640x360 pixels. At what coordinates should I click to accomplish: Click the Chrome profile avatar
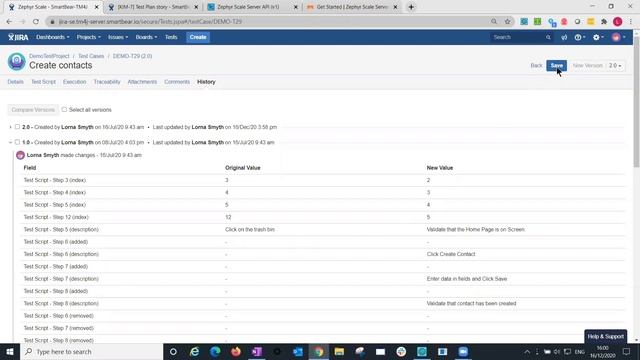(x=618, y=21)
